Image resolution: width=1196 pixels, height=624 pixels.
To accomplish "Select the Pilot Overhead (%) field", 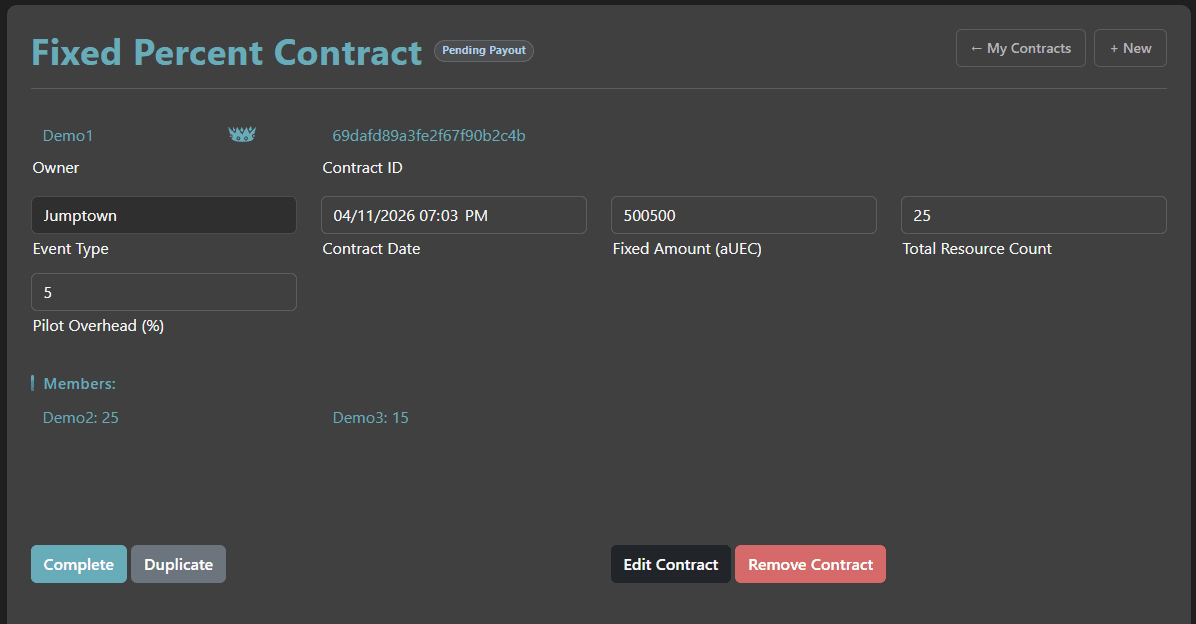I will (163, 292).
